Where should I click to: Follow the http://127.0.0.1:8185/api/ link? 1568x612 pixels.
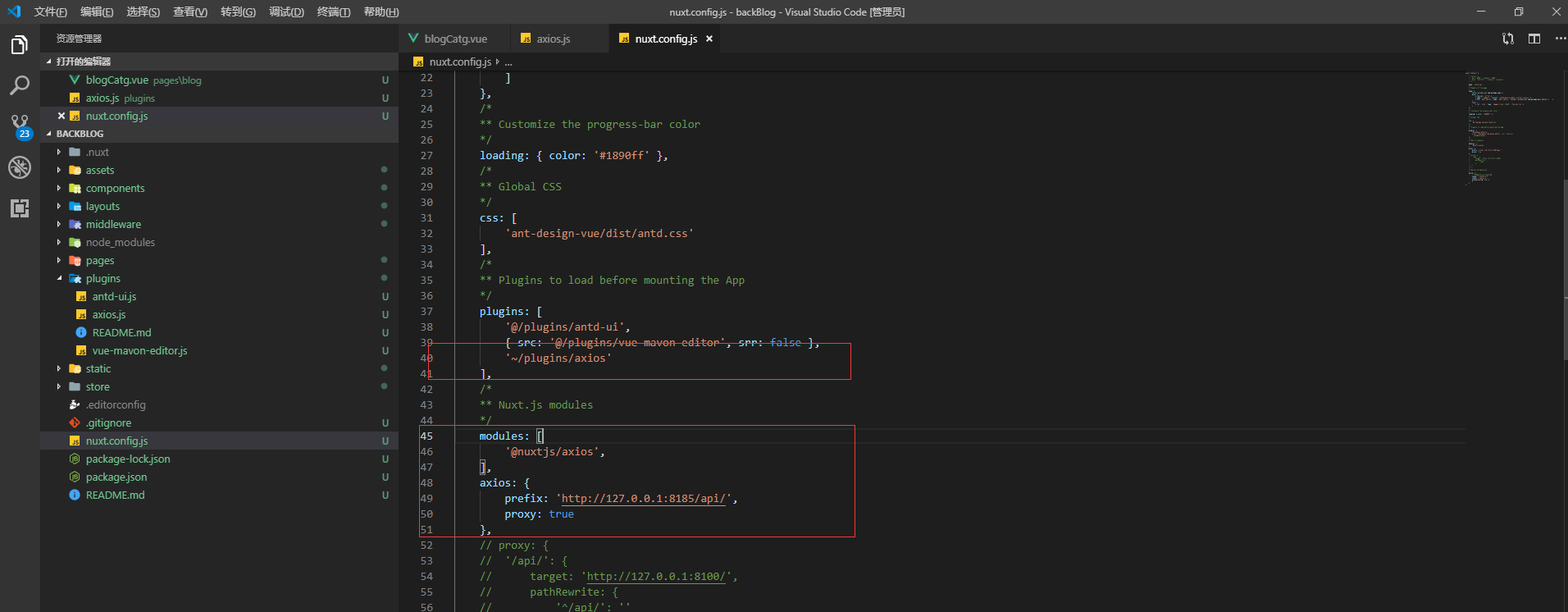pos(644,499)
